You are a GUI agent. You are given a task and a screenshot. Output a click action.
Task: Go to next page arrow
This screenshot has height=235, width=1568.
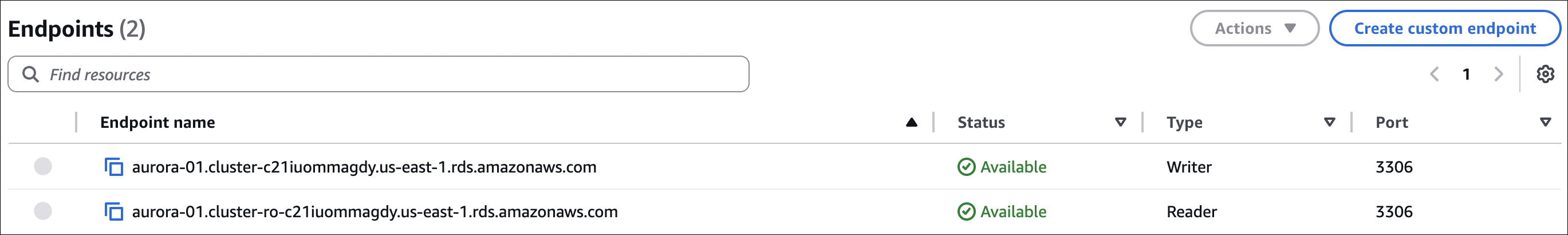point(1498,75)
